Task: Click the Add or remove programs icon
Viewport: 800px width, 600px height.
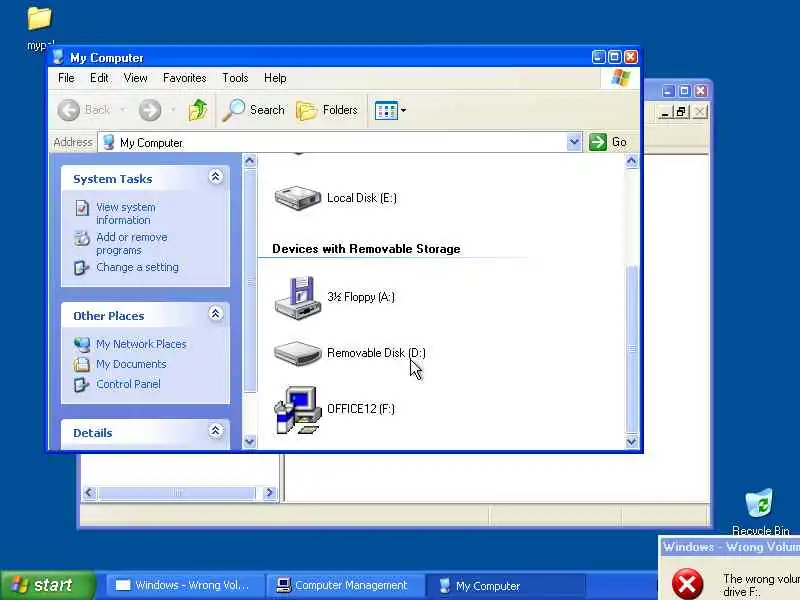Action: [82, 238]
